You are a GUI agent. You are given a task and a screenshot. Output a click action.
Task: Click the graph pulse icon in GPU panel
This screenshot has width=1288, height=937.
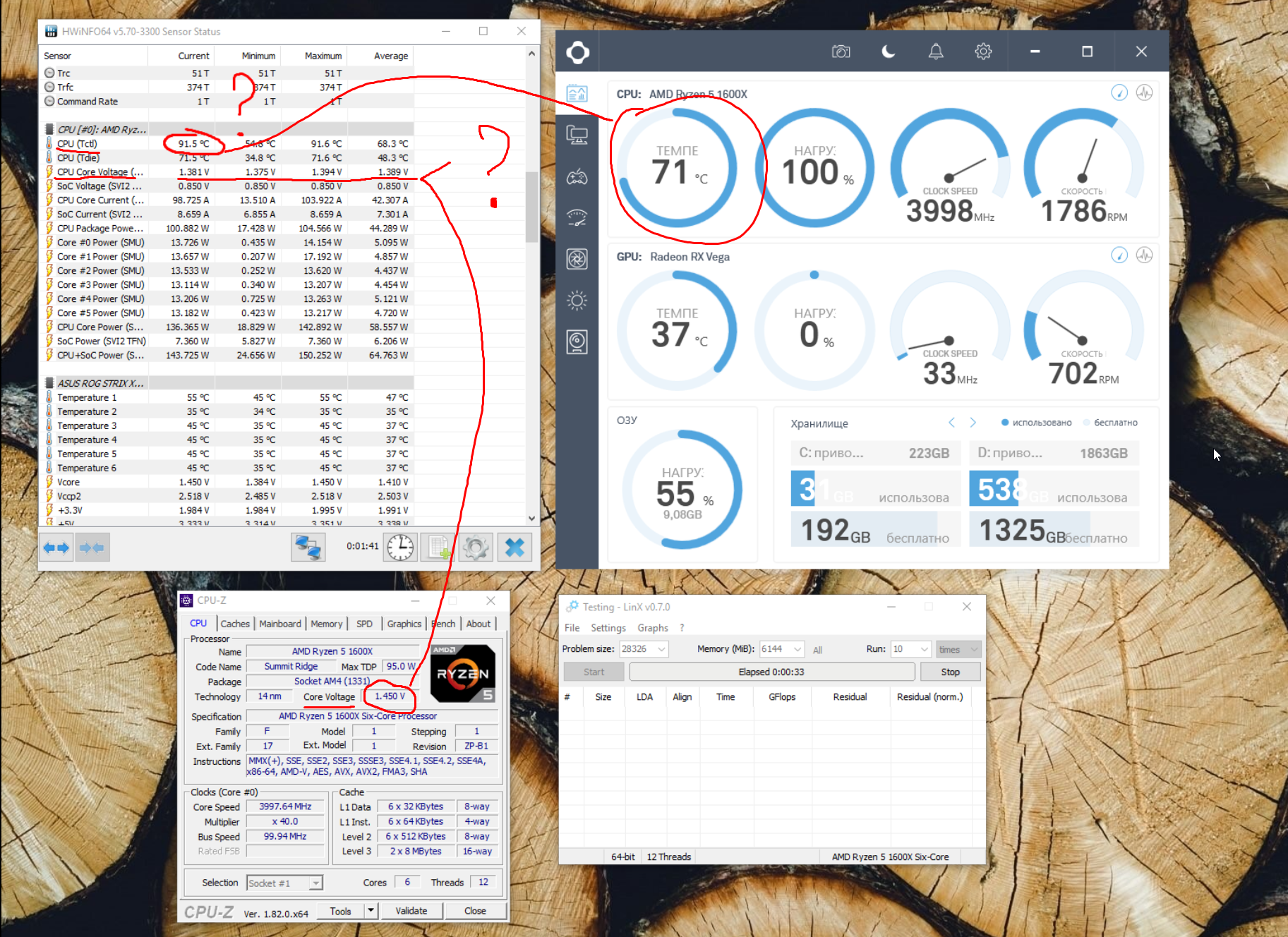(1144, 255)
